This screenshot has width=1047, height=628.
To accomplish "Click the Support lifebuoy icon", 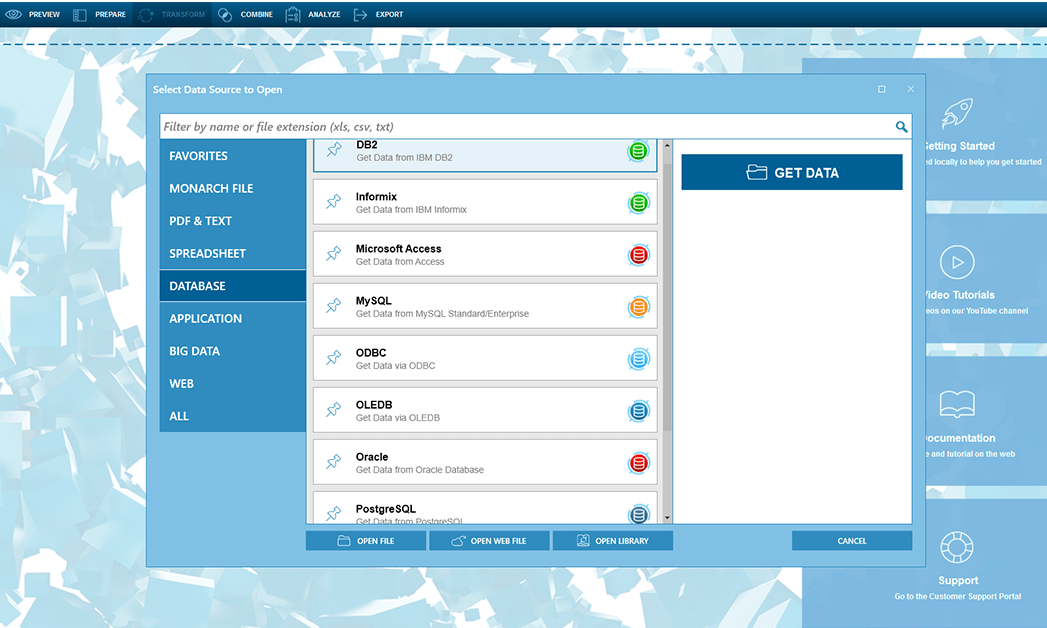I will (x=957, y=548).
